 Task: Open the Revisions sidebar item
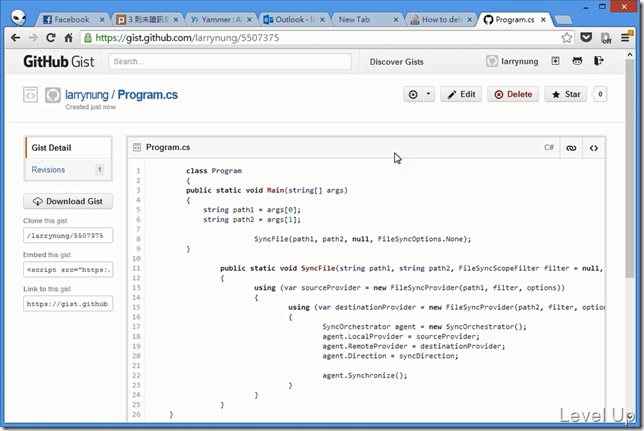[x=68, y=169]
